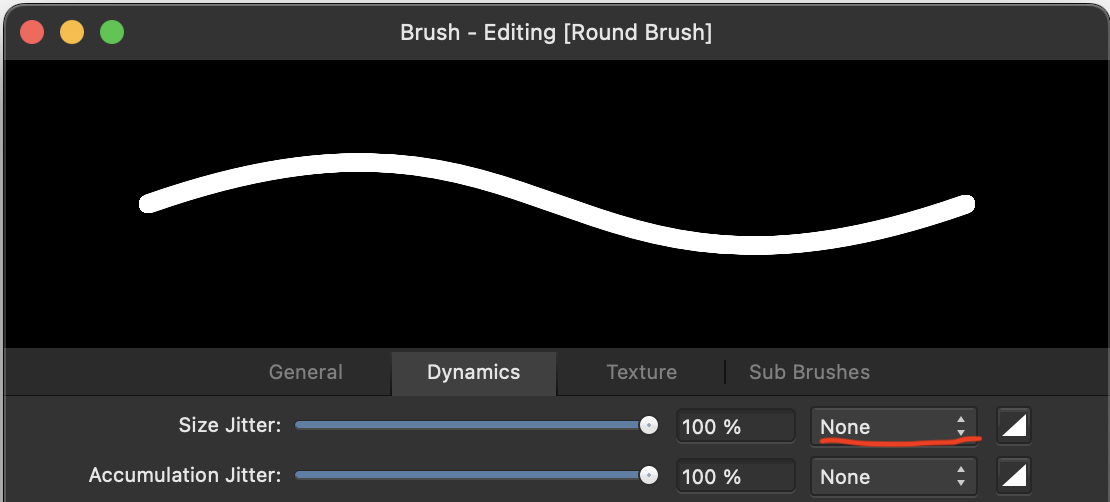The height and width of the screenshot is (502, 1110).
Task: Click the brush stroke preview area
Action: tap(555, 204)
